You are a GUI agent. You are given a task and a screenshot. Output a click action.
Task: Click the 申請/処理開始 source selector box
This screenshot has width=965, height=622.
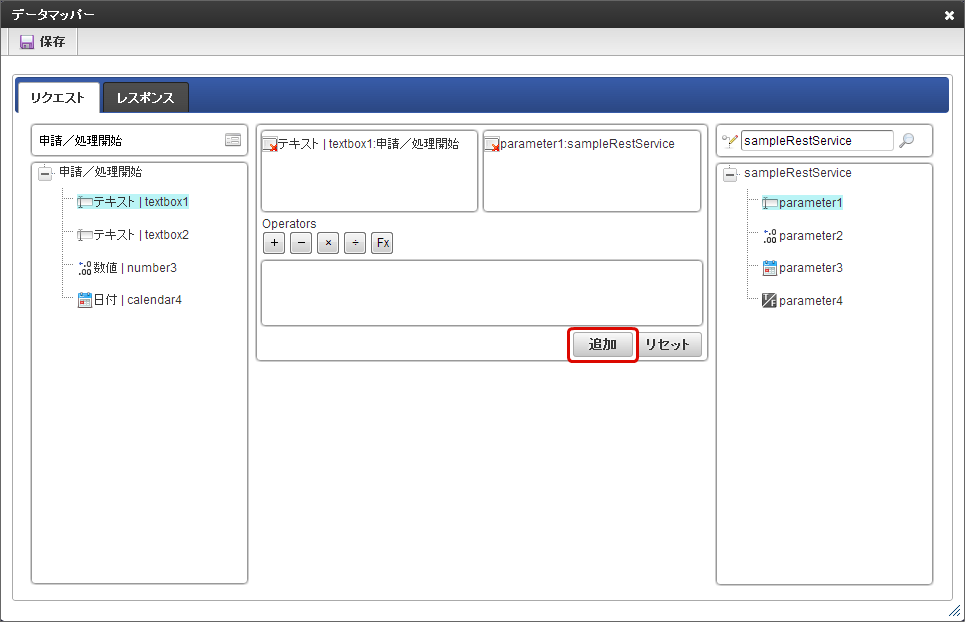pyautogui.click(x=140, y=140)
